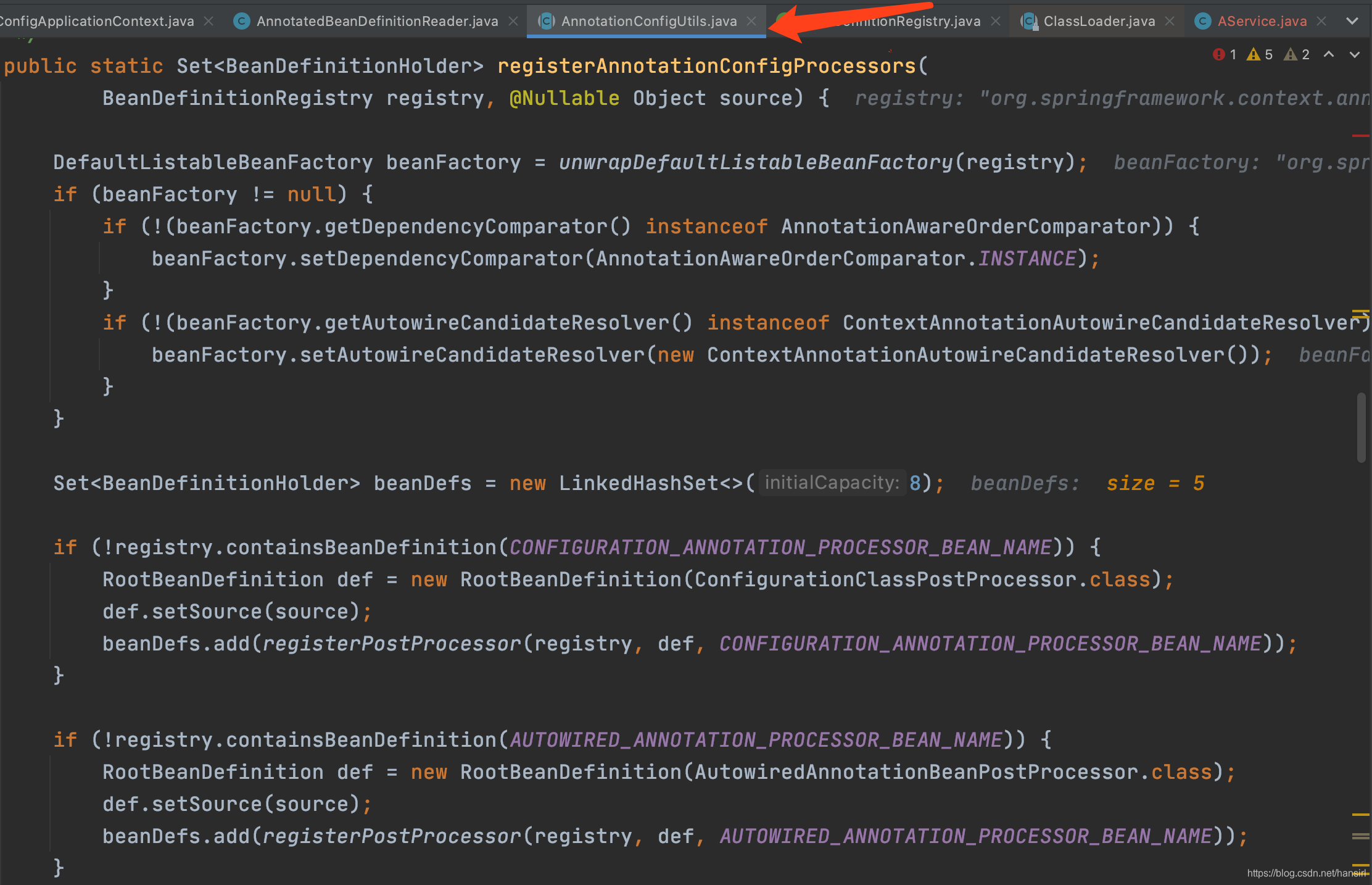
Task: Switch to the ClassLoader.java tab
Action: coord(1099,22)
